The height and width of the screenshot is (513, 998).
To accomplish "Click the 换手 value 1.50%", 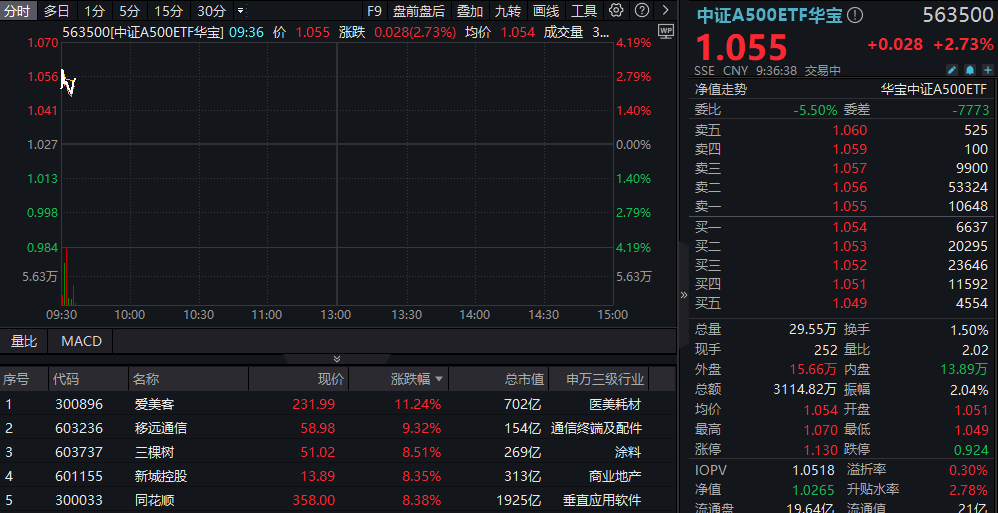I will [x=970, y=330].
